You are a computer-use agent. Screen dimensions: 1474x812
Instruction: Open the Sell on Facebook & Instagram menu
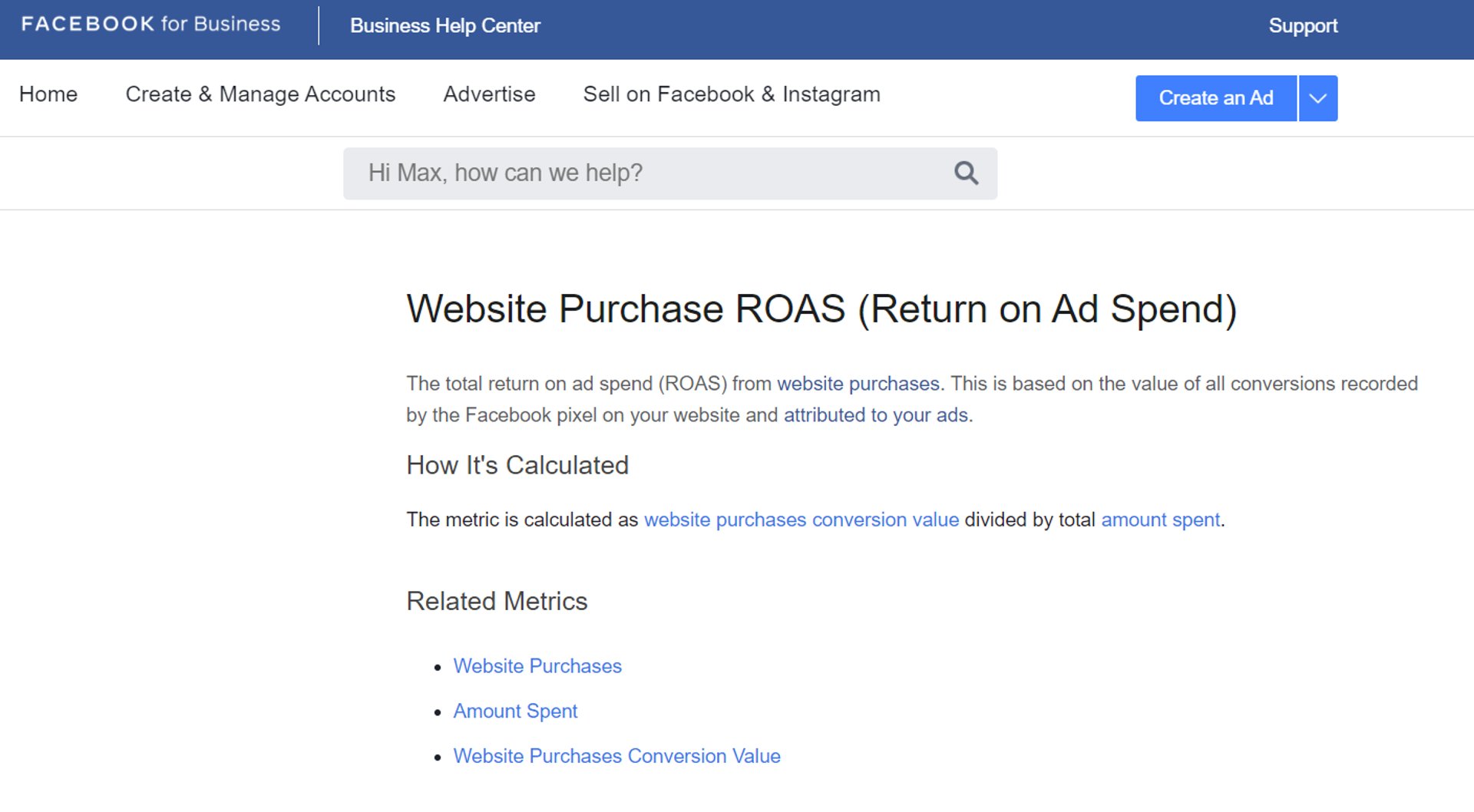[x=732, y=94]
